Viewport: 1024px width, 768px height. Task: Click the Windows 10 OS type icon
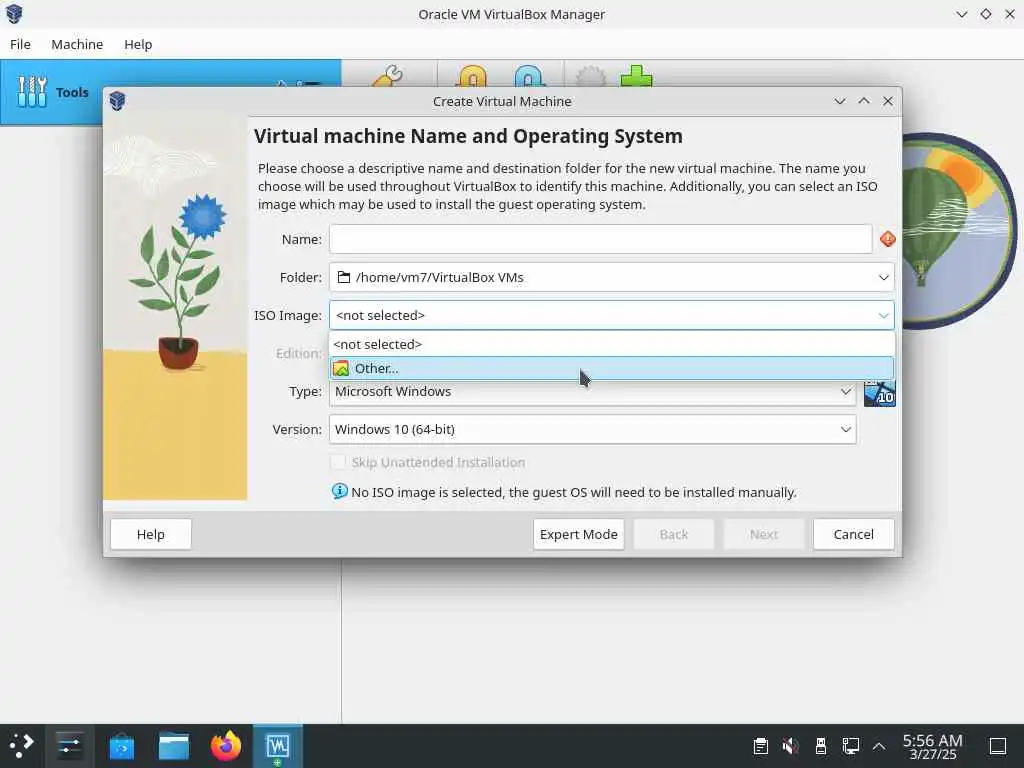[880, 392]
